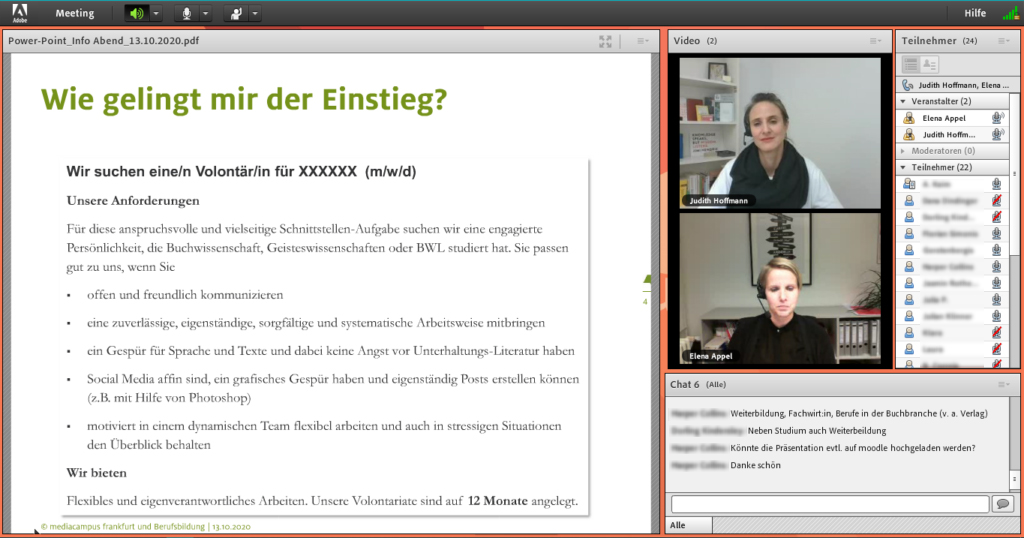Viewport: 1024px width, 538px height.
Task: Open the Meeting menu
Action: pos(75,13)
